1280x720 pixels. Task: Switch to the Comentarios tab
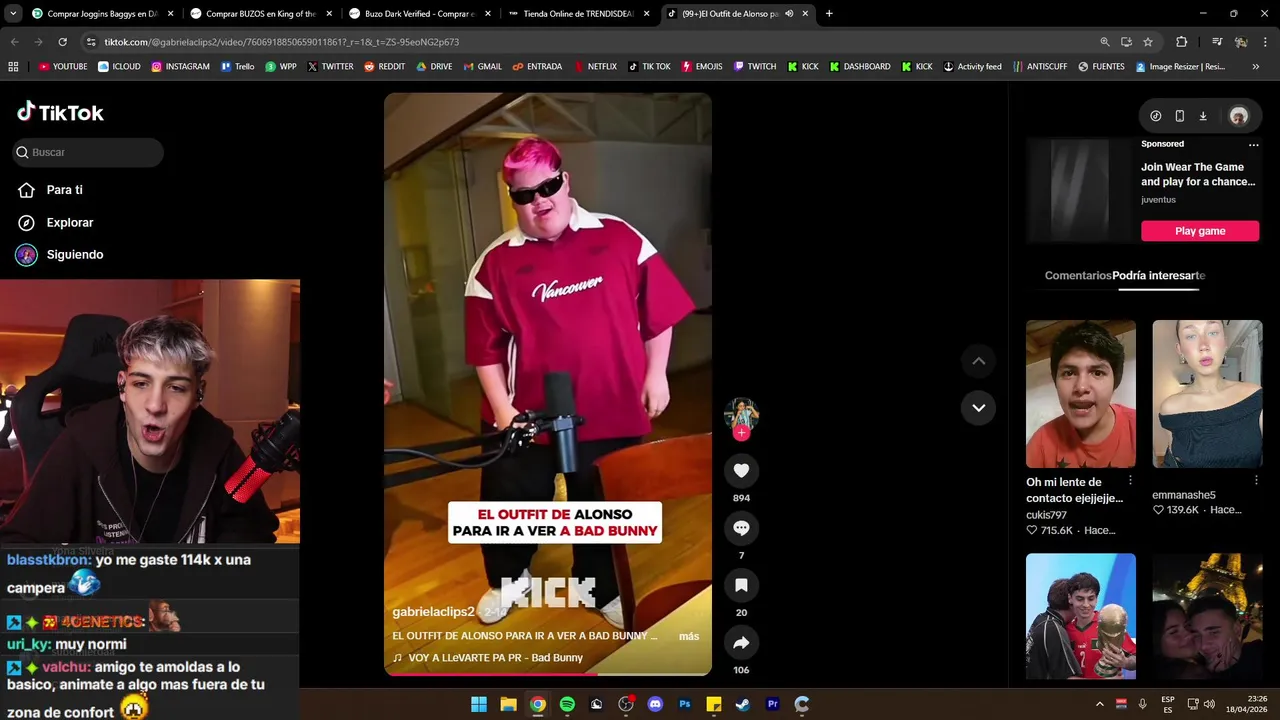tap(1078, 275)
